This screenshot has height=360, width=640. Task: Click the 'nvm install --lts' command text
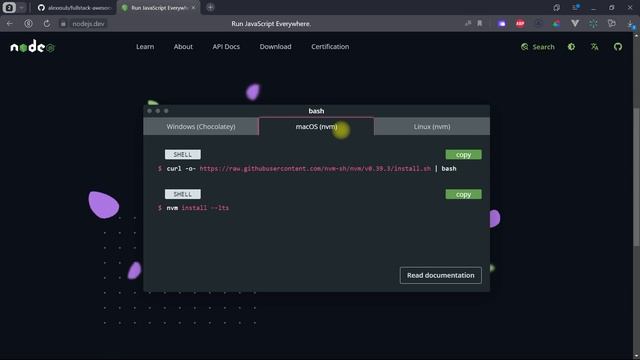[x=198, y=208]
